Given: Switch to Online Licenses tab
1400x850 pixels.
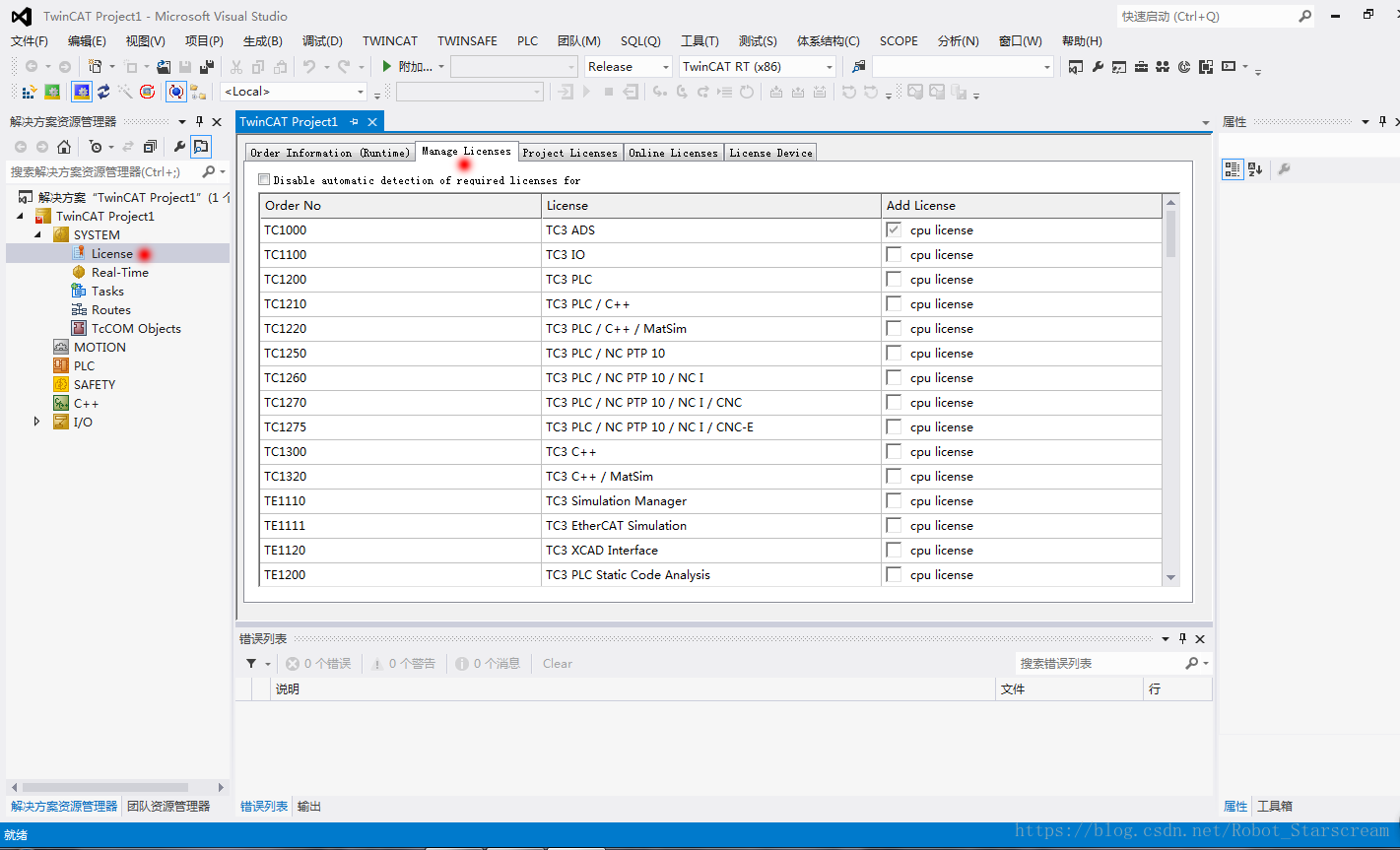Looking at the screenshot, I should [x=673, y=153].
